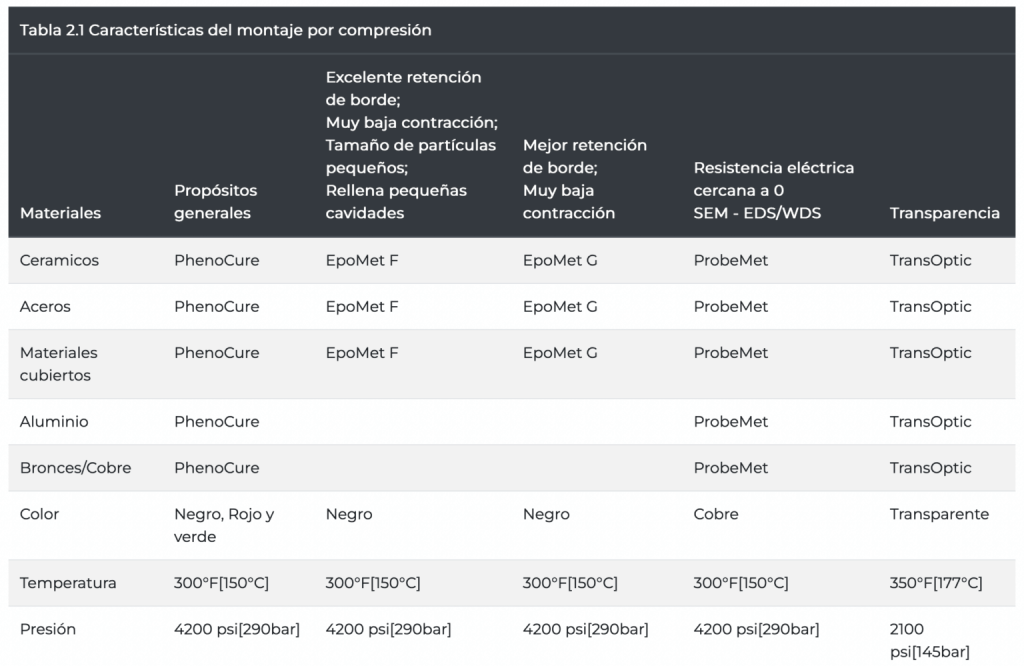Click the 'Presión' row label
Viewport: 1024px width, 666px height.
(x=48, y=629)
